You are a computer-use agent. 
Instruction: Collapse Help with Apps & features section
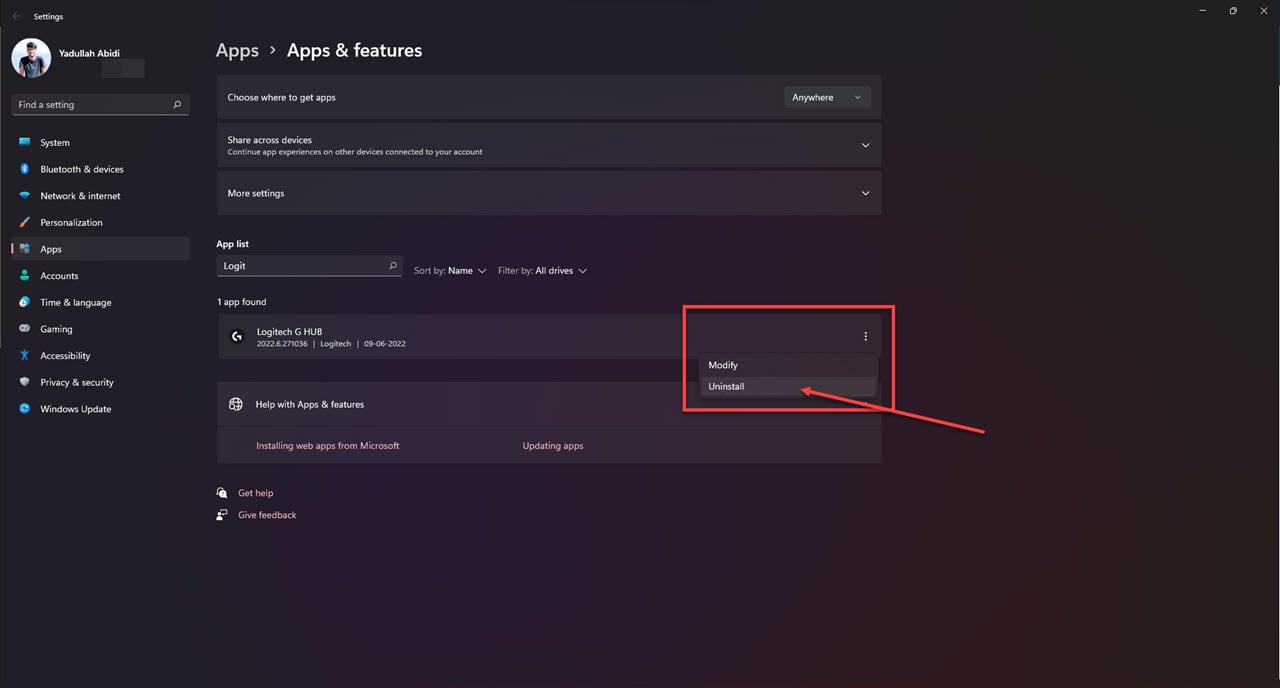865,405
